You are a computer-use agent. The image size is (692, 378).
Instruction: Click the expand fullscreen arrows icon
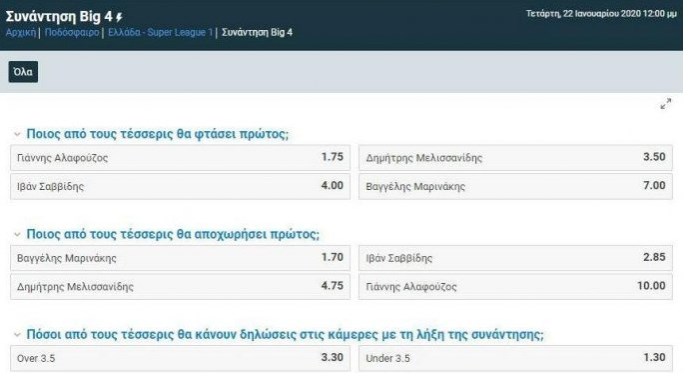pyautogui.click(x=666, y=104)
